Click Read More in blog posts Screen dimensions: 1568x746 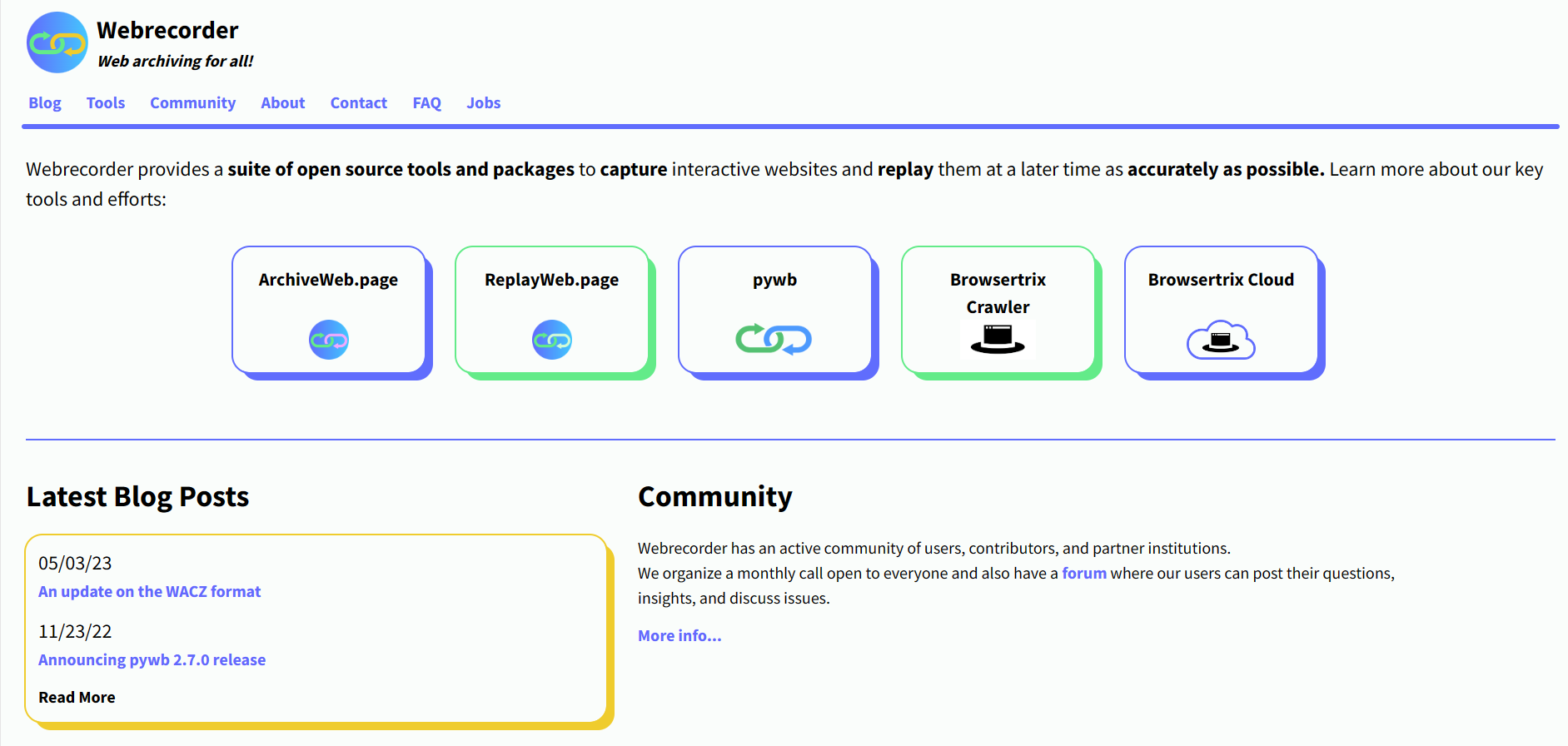77,697
